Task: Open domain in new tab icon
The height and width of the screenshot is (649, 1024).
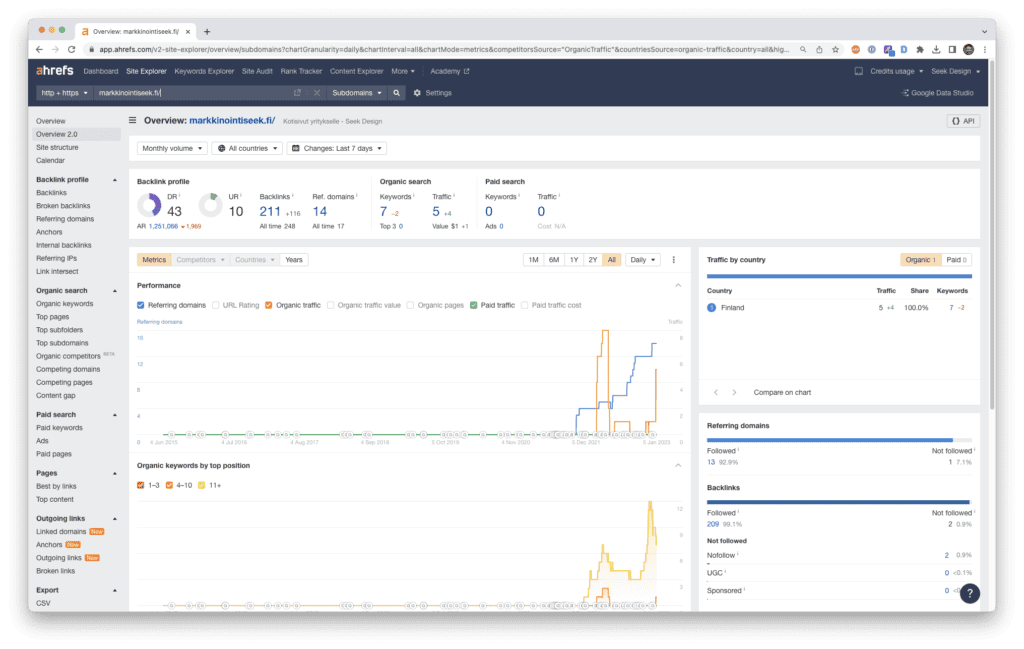Action: tap(297, 93)
